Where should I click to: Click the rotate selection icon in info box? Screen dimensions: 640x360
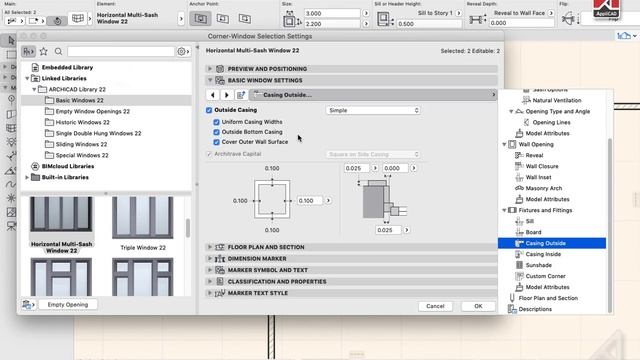[x=57, y=21]
